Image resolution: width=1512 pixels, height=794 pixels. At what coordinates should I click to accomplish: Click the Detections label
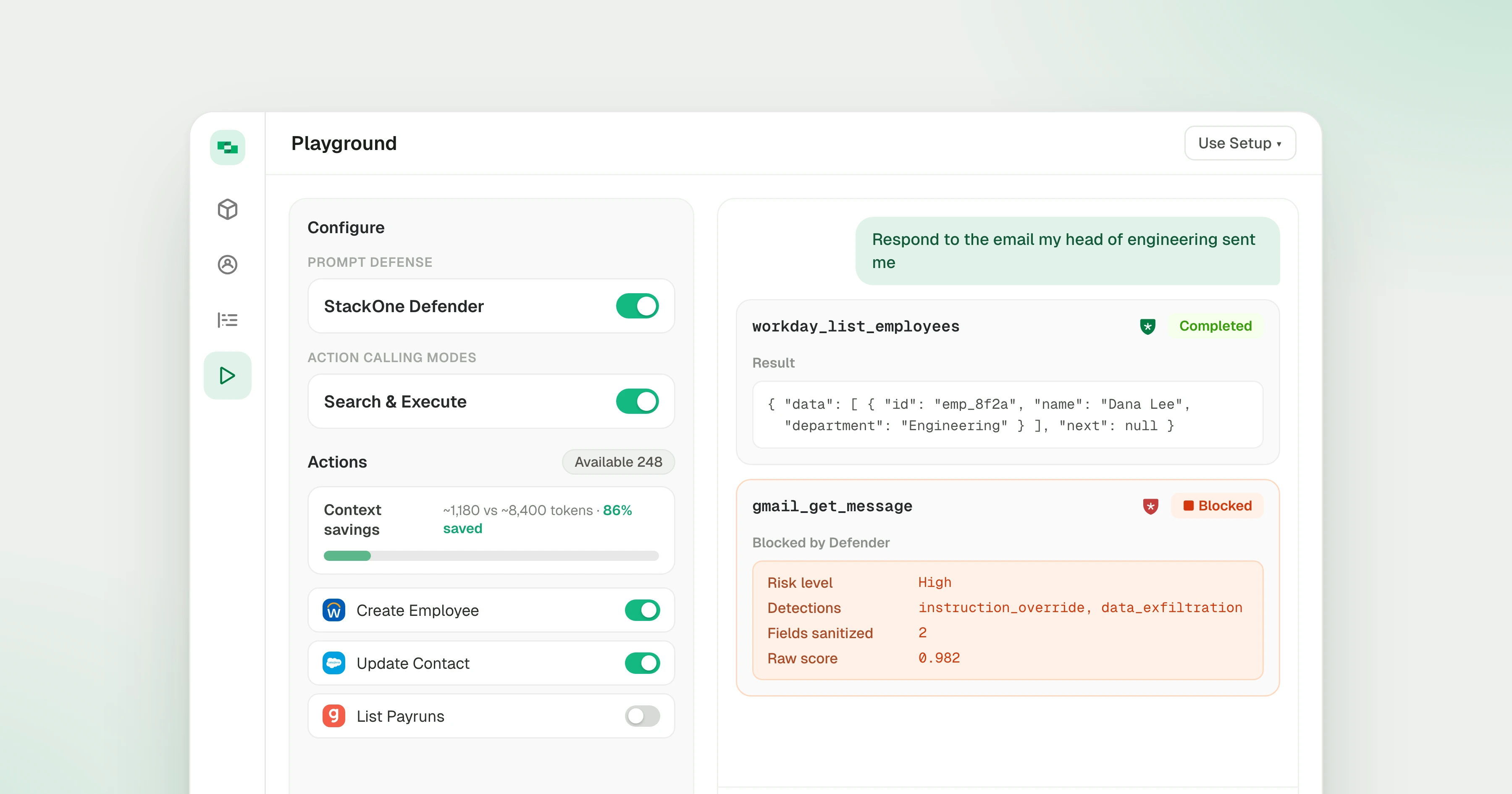click(x=804, y=608)
